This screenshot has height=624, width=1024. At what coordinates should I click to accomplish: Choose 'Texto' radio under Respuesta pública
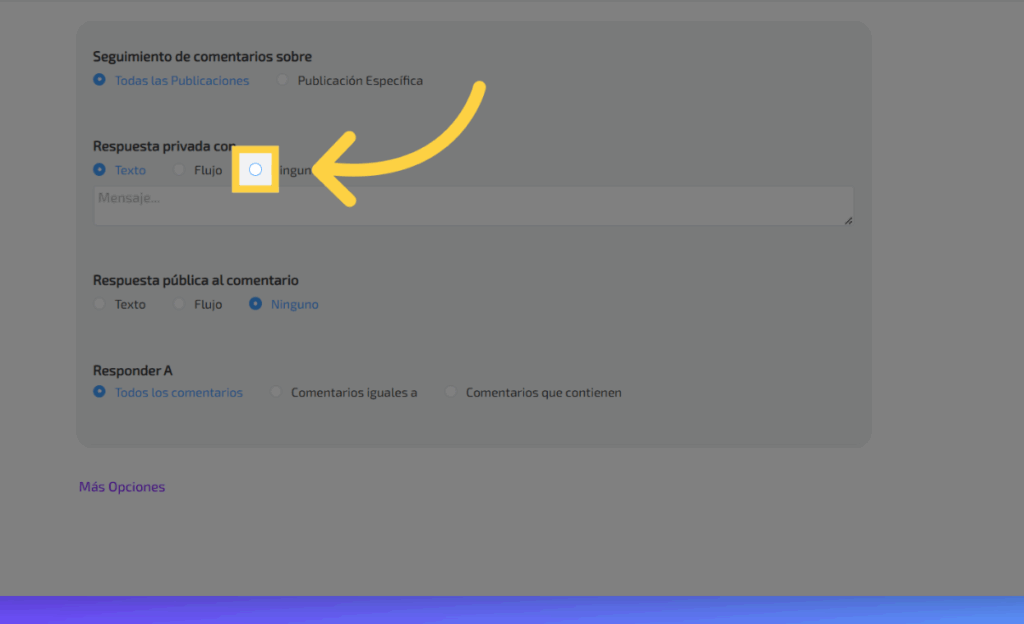coord(99,304)
